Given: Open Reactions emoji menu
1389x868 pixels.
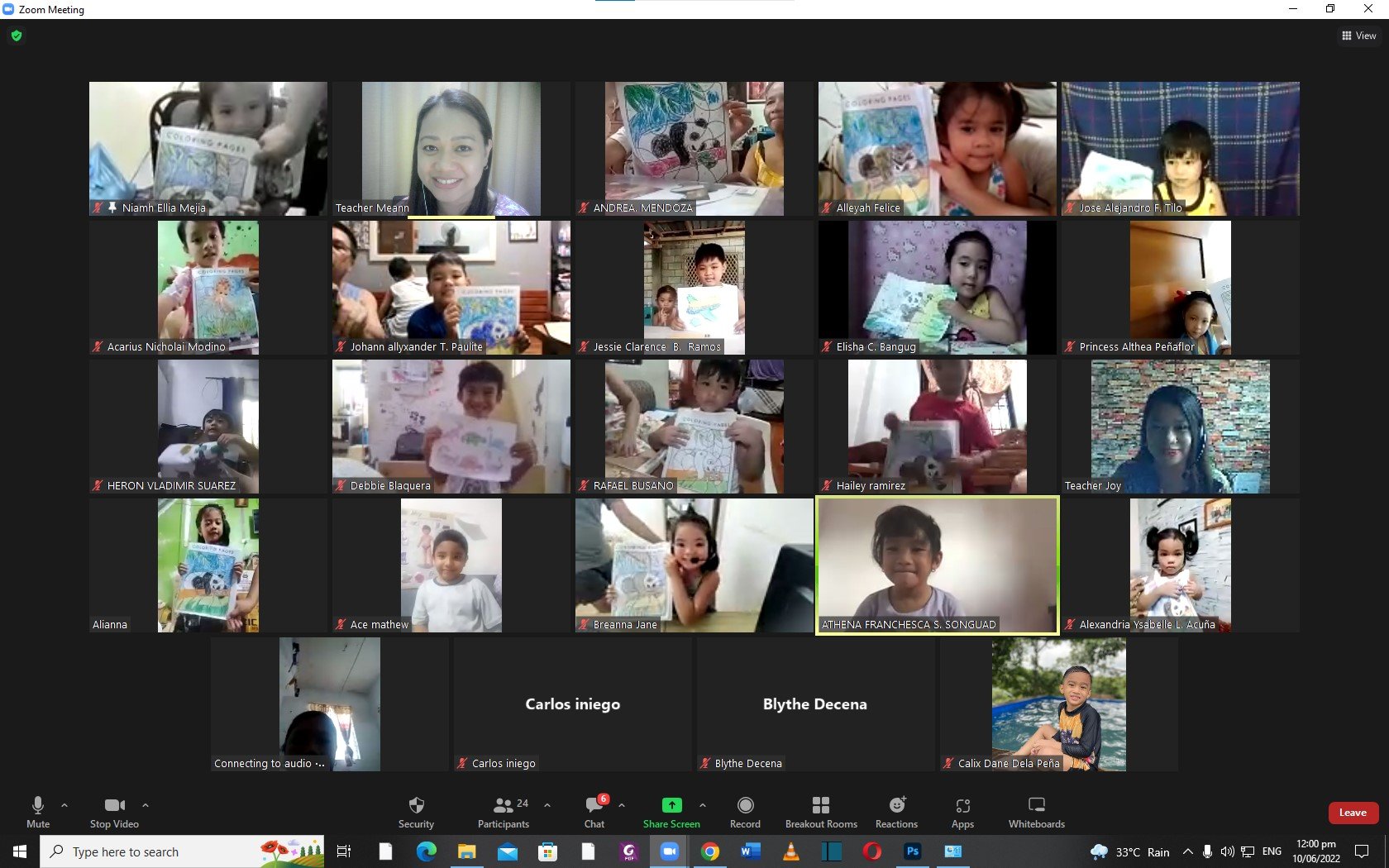Looking at the screenshot, I should [896, 812].
